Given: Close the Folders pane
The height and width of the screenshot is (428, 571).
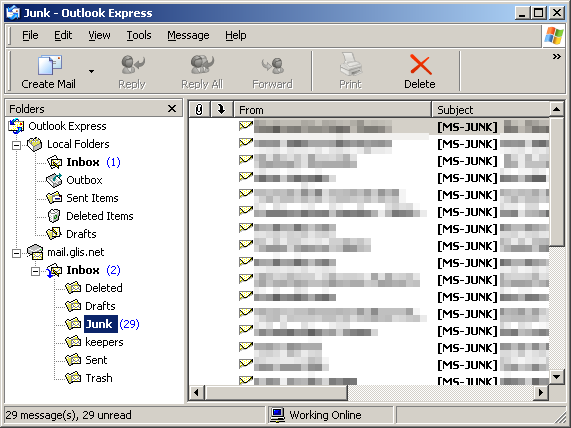Looking at the screenshot, I should tap(172, 109).
